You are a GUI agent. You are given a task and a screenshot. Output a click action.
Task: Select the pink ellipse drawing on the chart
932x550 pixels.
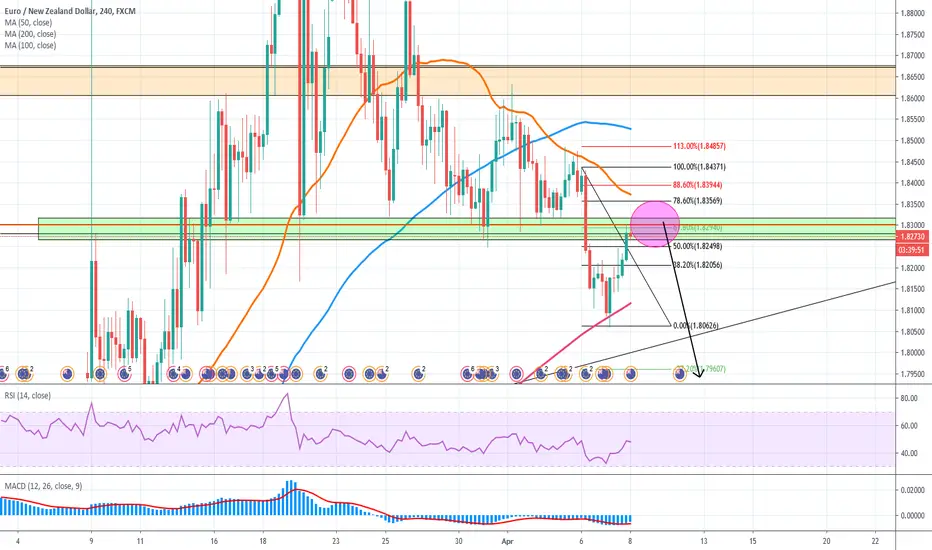pyautogui.click(x=654, y=224)
